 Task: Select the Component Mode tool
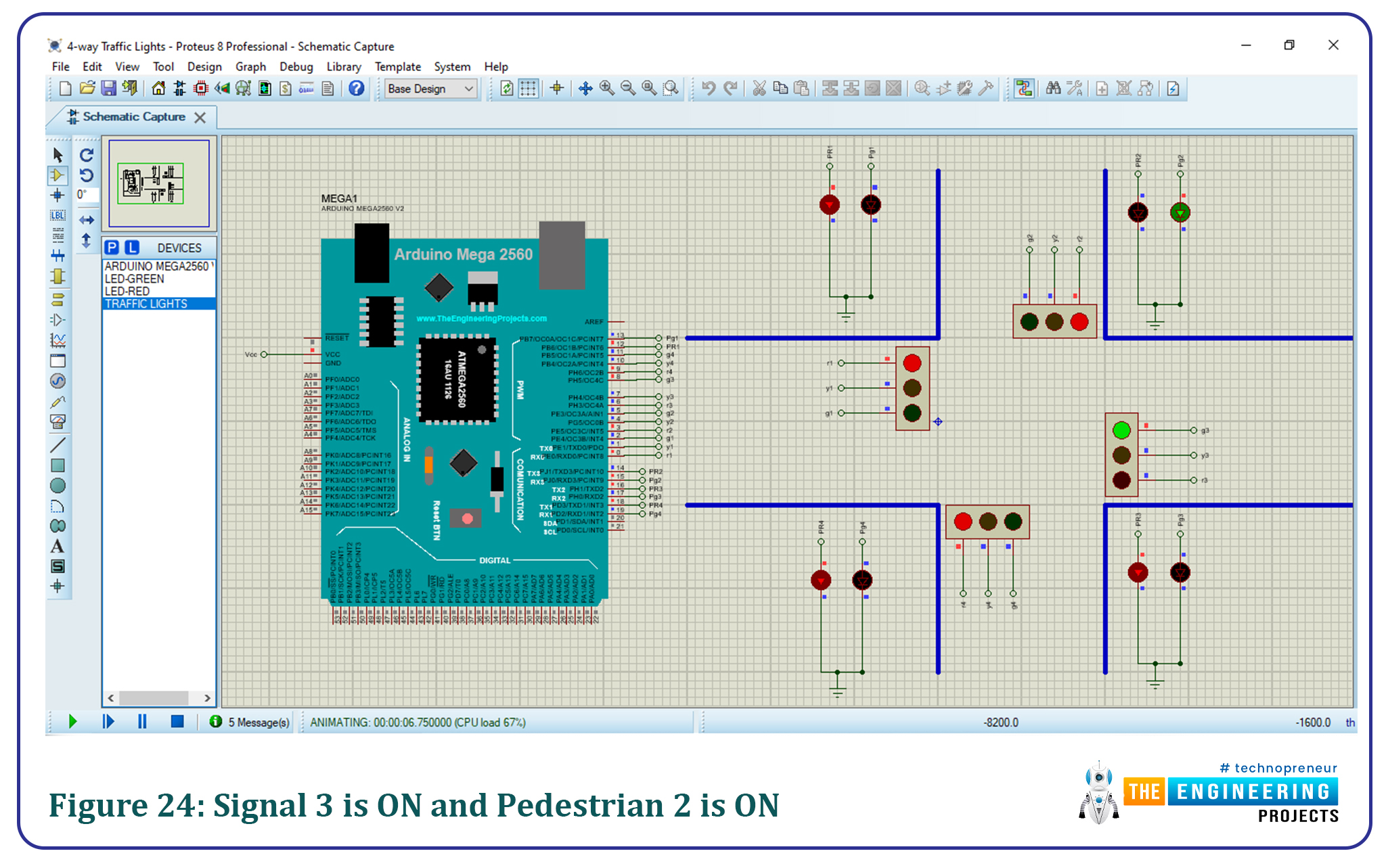coord(58,175)
